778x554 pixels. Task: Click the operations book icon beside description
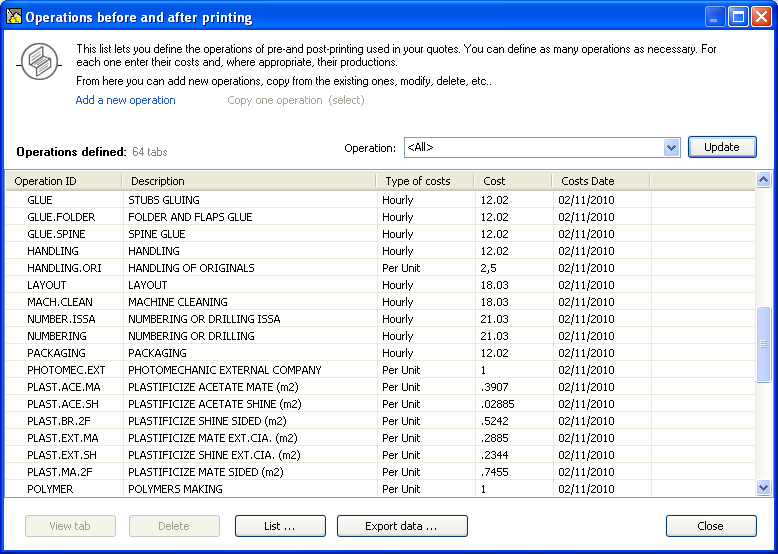pos(39,62)
